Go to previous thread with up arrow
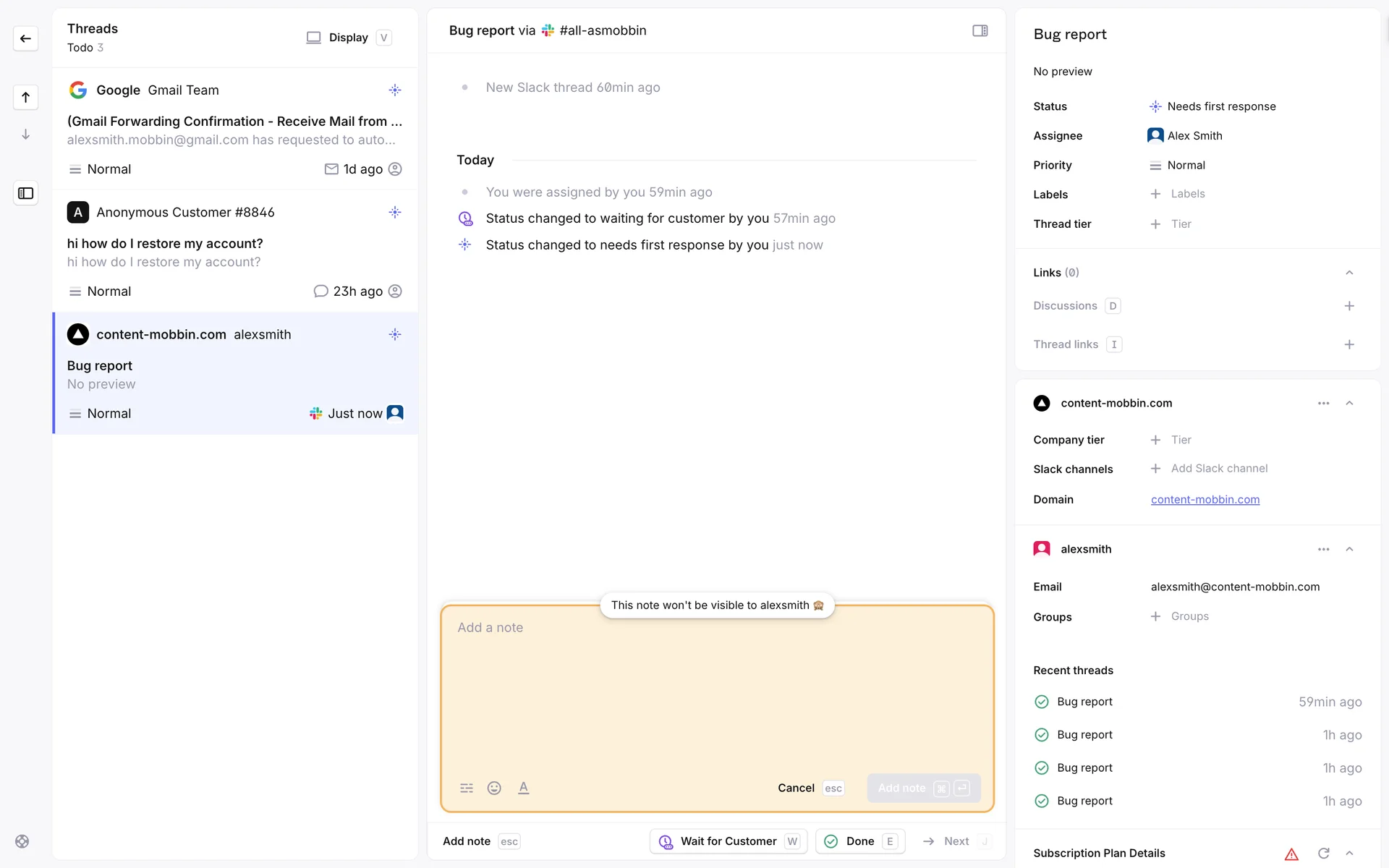 [25, 97]
